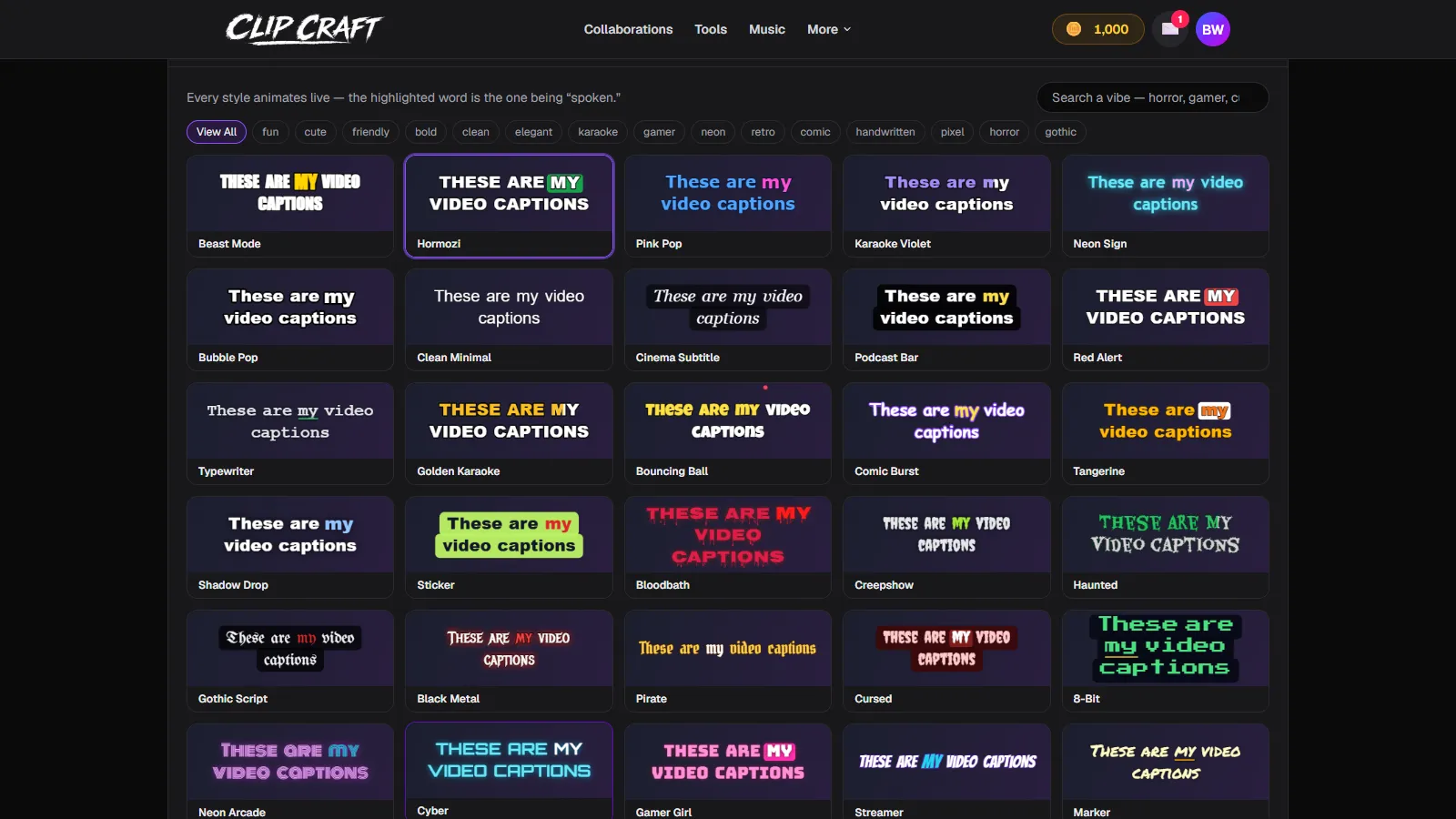Choose the Gamer Girl caption style
The height and width of the screenshot is (819, 1456).
point(728,772)
